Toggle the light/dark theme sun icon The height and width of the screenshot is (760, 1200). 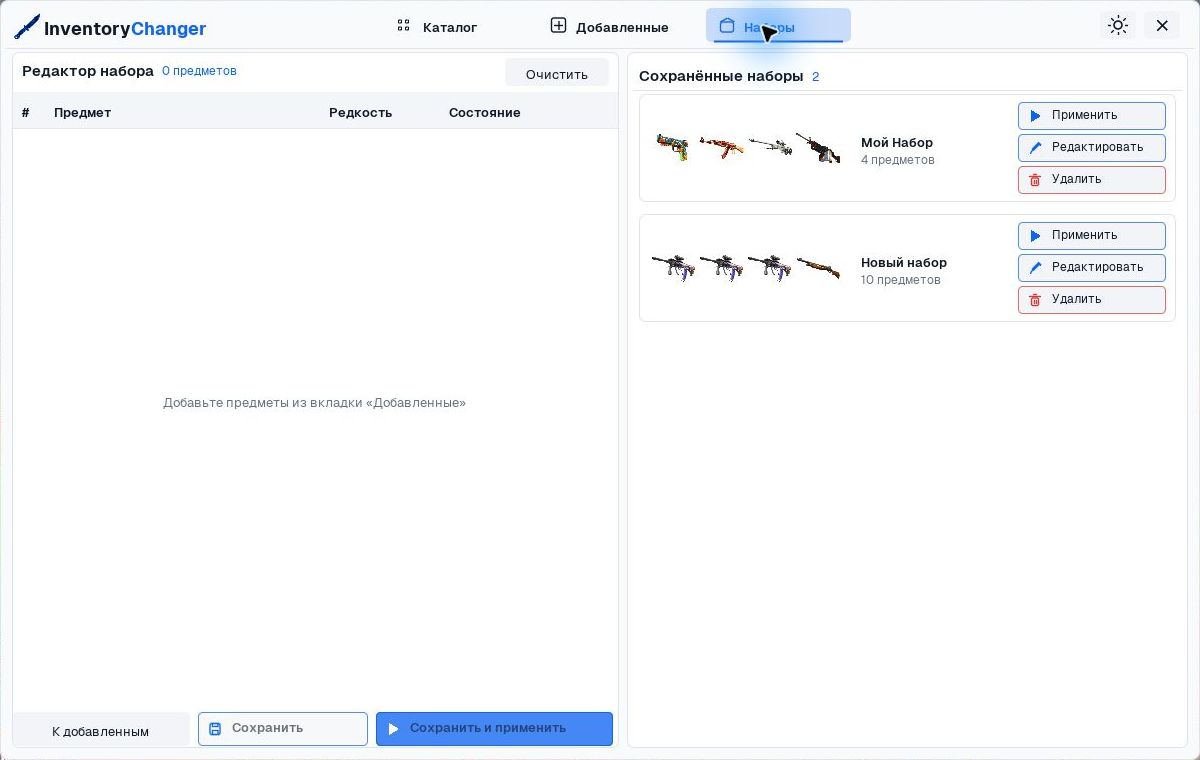pos(1118,25)
